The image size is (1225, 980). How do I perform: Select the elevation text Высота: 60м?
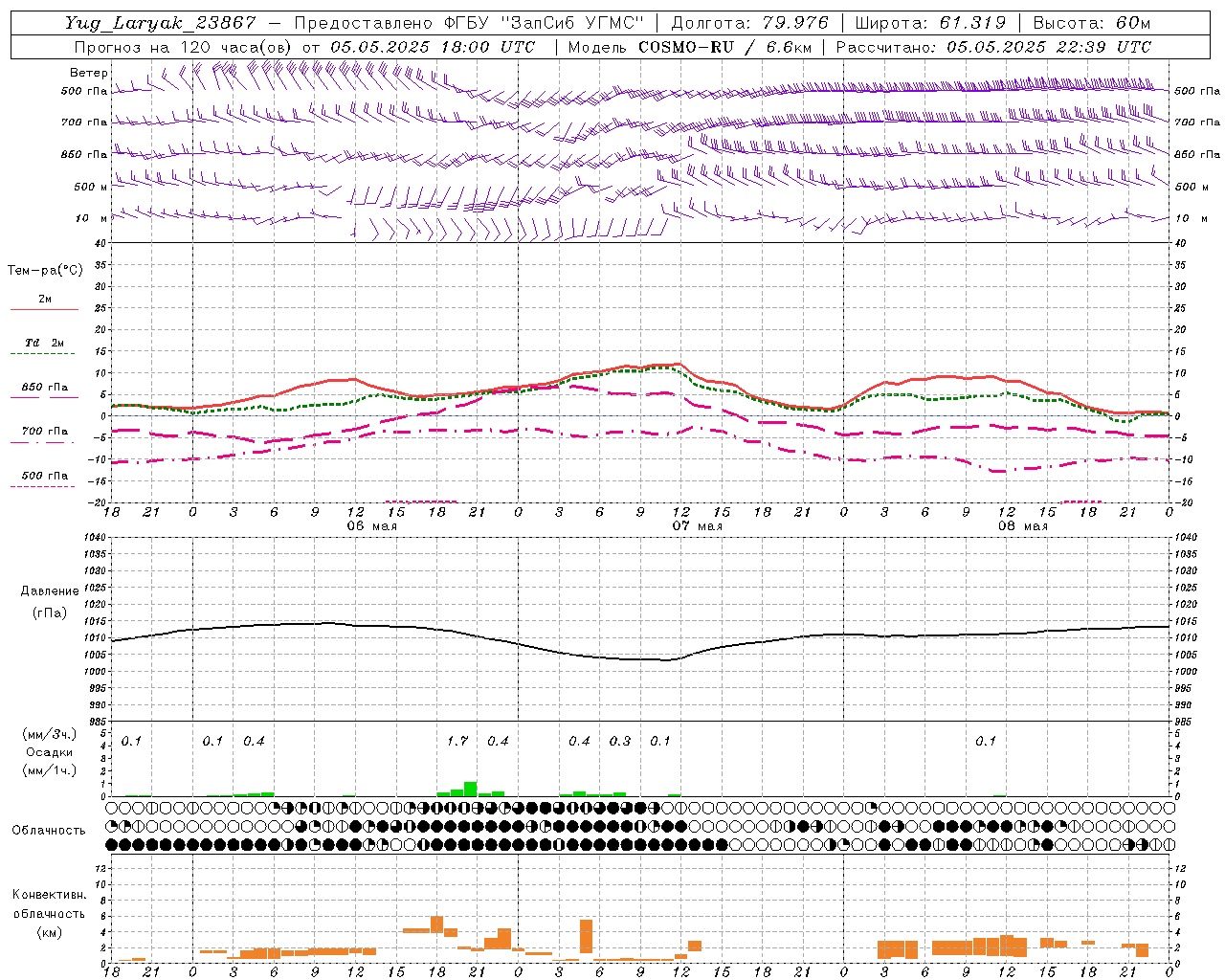1092,23
